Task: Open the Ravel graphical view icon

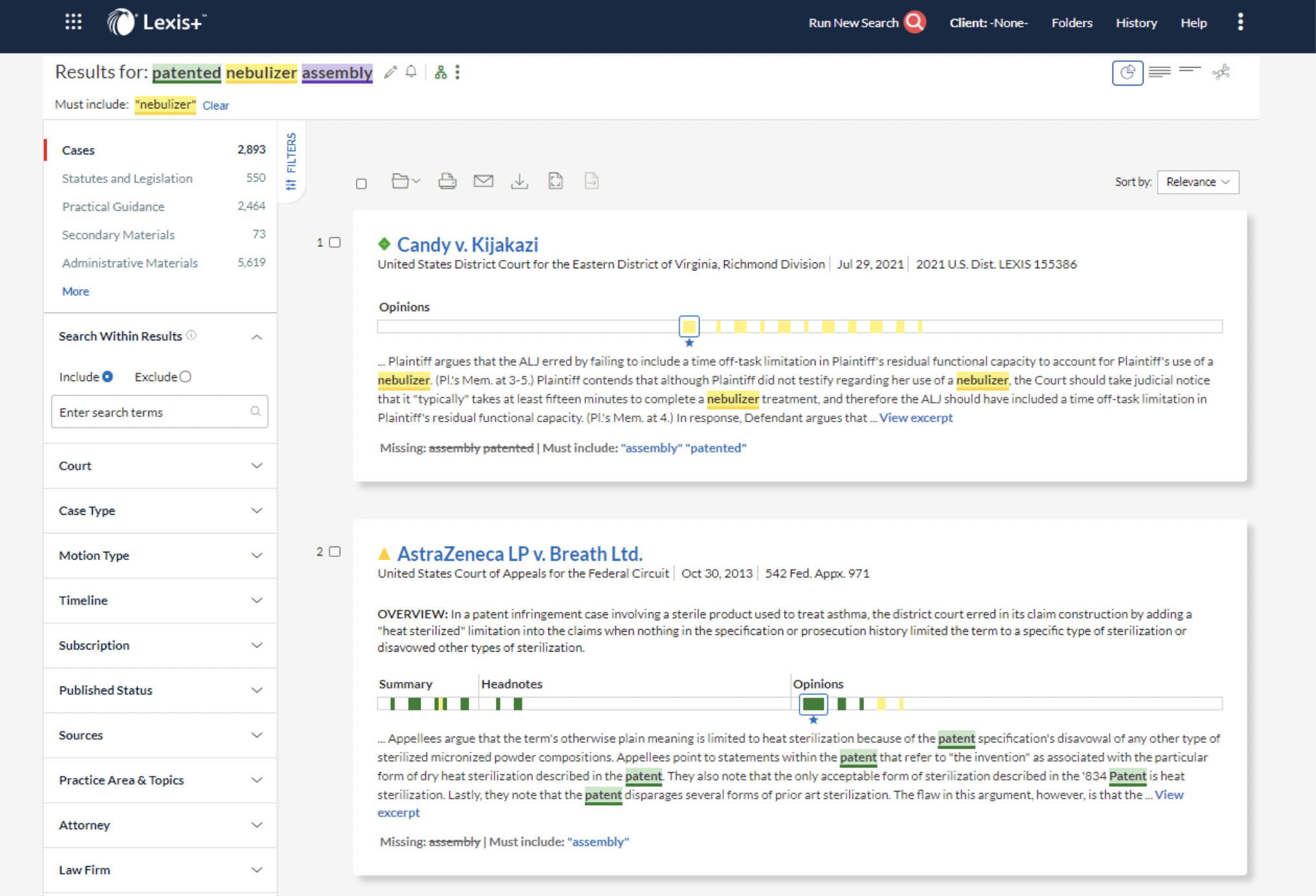Action: 1222,72
